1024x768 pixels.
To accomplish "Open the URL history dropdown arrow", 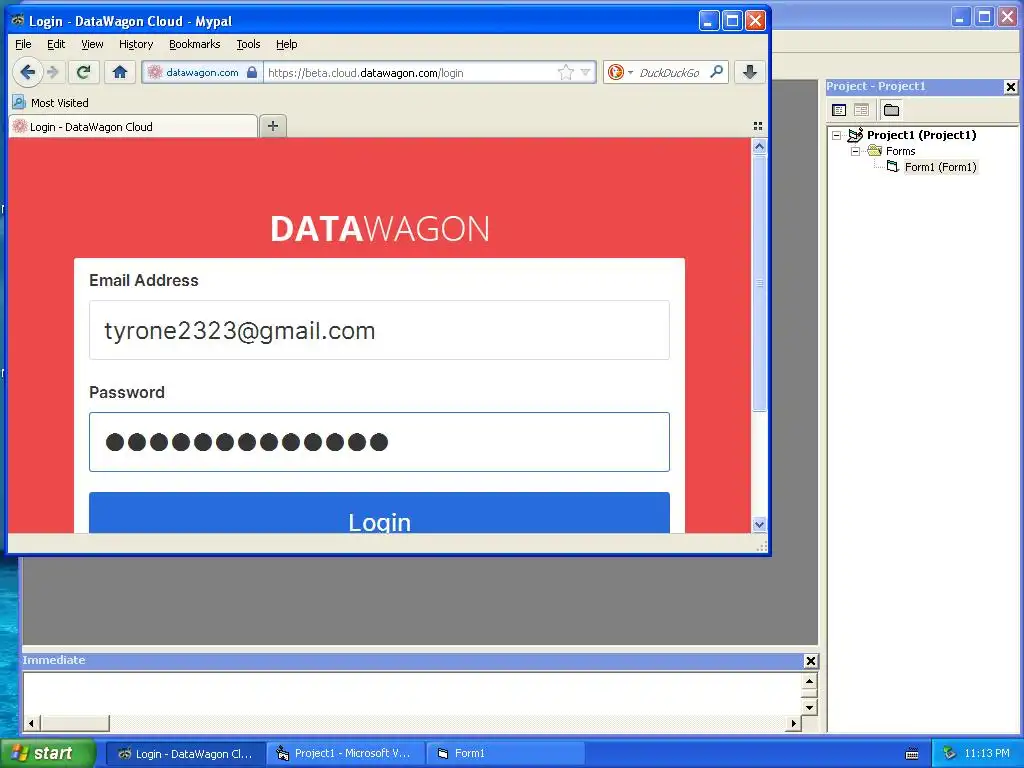I will (585, 72).
